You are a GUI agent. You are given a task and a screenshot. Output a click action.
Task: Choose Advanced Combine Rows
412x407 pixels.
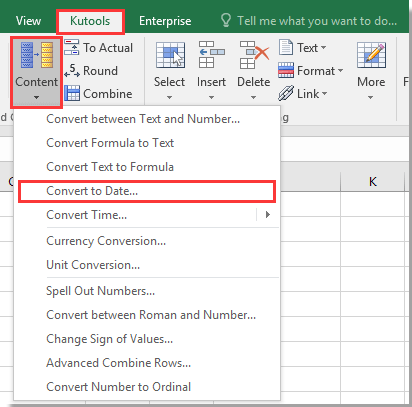(x=147, y=363)
